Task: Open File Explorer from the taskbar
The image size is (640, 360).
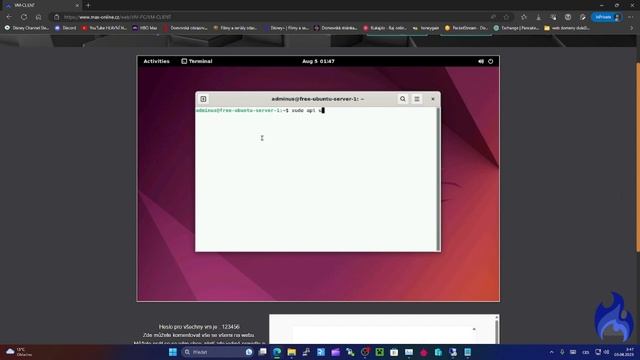Action: tap(291, 352)
